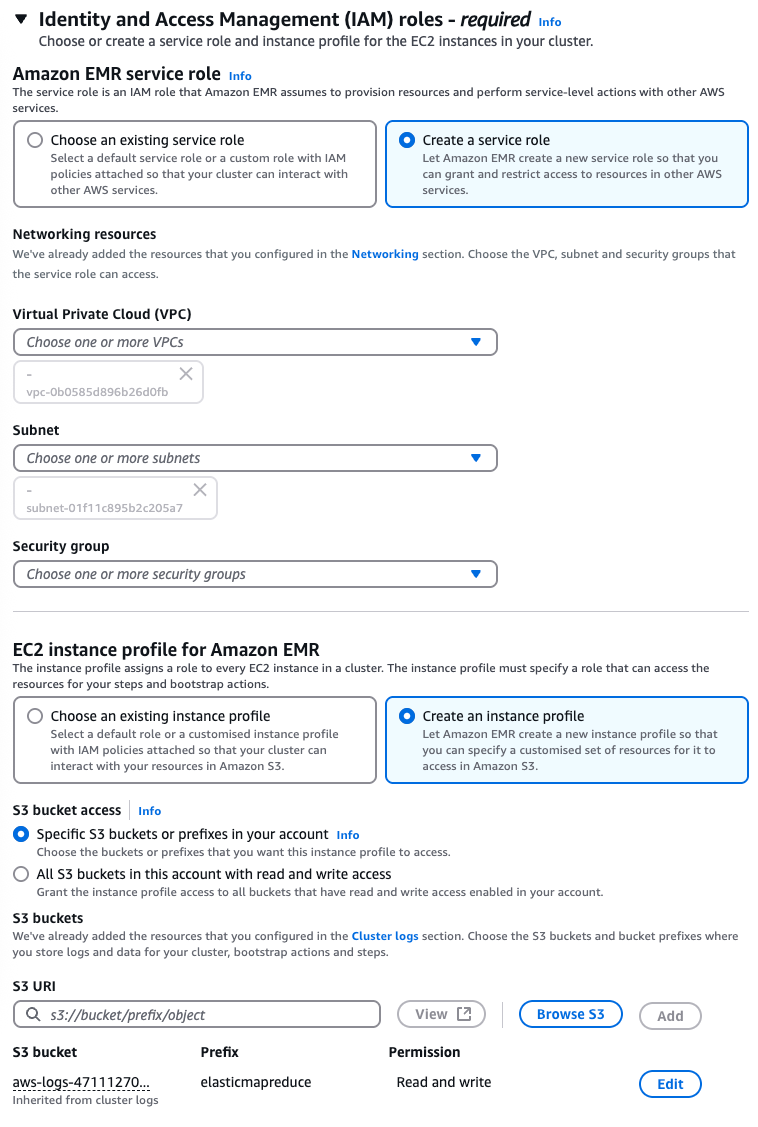Open Info for Specific S3 buckets option
This screenshot has height=1127, width=758.
pos(348,835)
